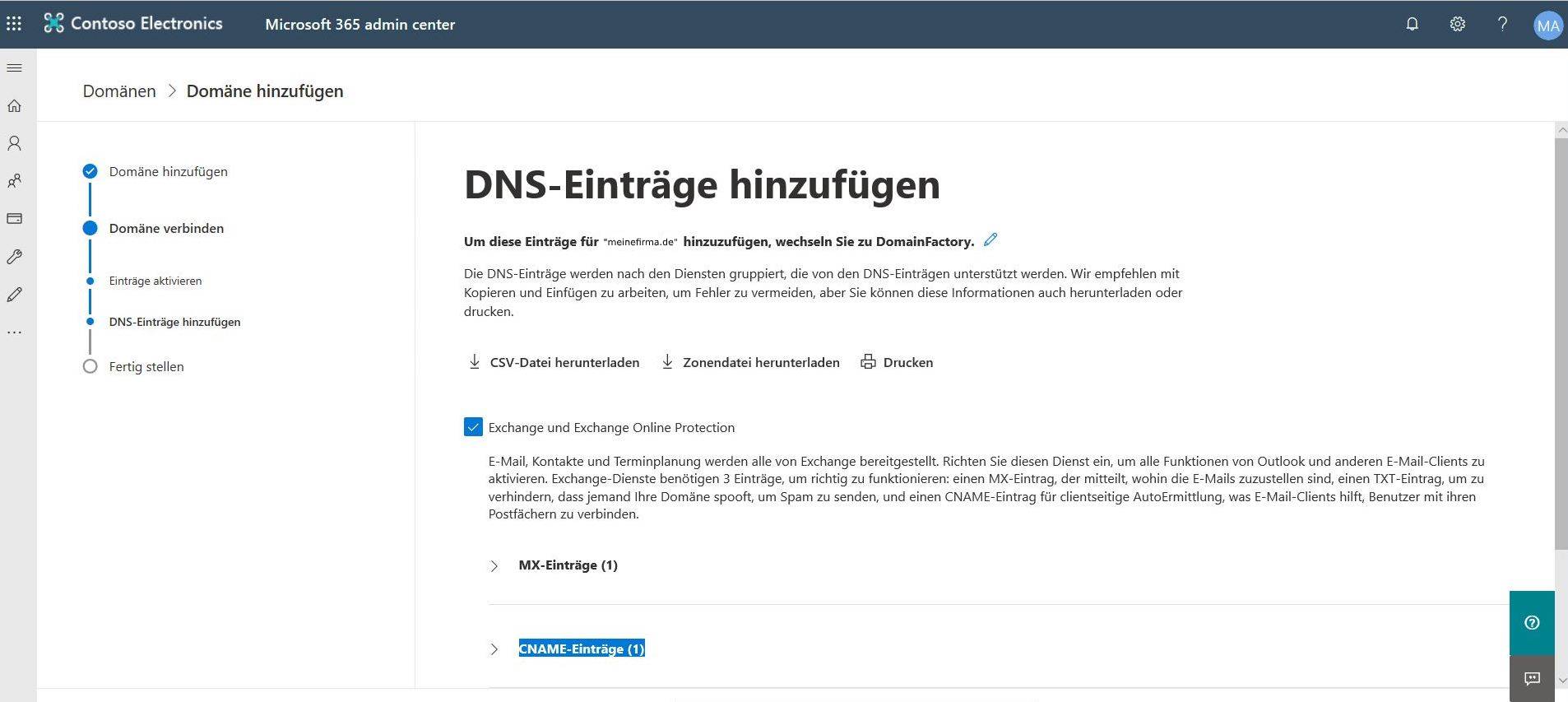The image size is (1568, 702).
Task: Go to Home in left sidebar
Action: [14, 105]
